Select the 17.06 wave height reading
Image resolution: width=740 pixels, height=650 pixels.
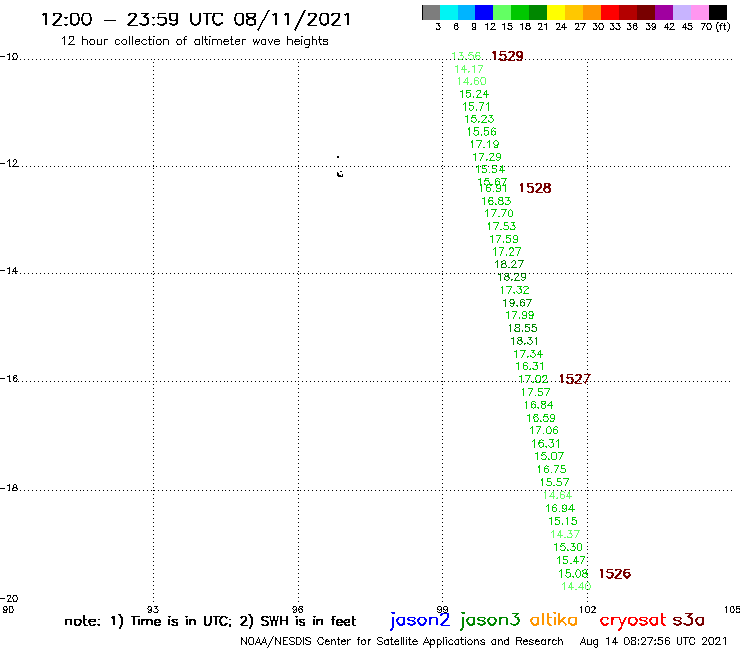(544, 430)
